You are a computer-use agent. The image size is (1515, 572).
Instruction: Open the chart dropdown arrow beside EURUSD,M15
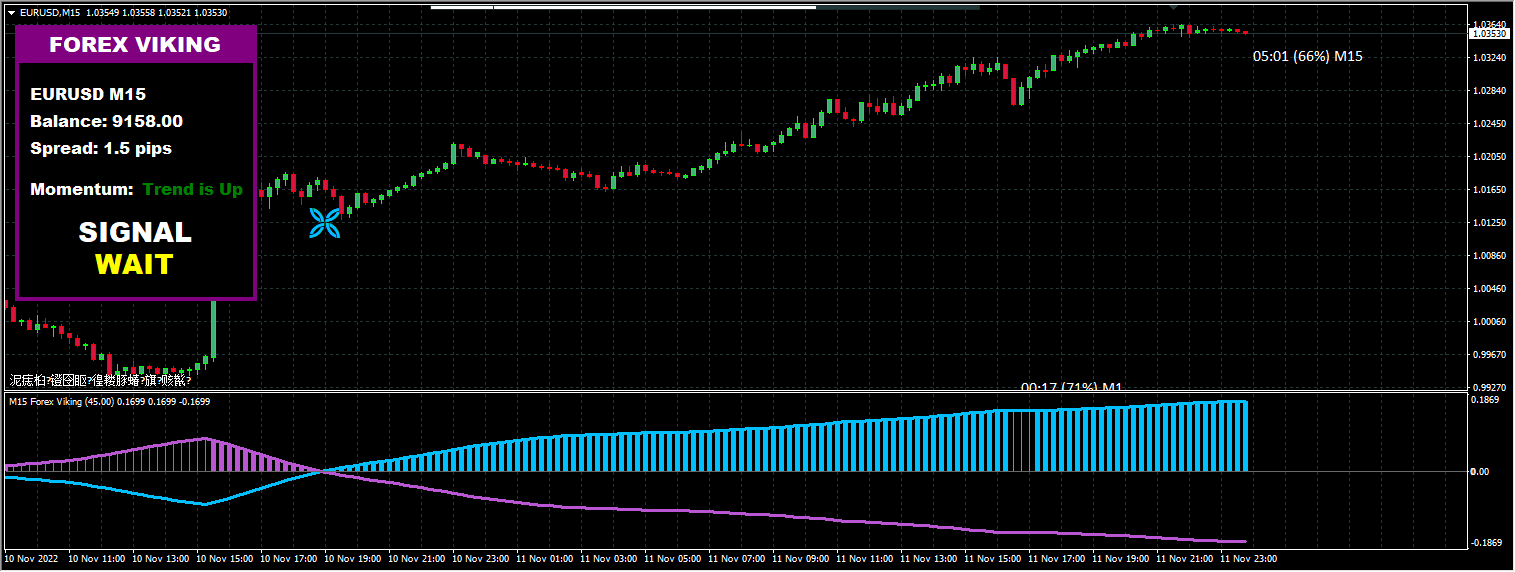point(11,12)
